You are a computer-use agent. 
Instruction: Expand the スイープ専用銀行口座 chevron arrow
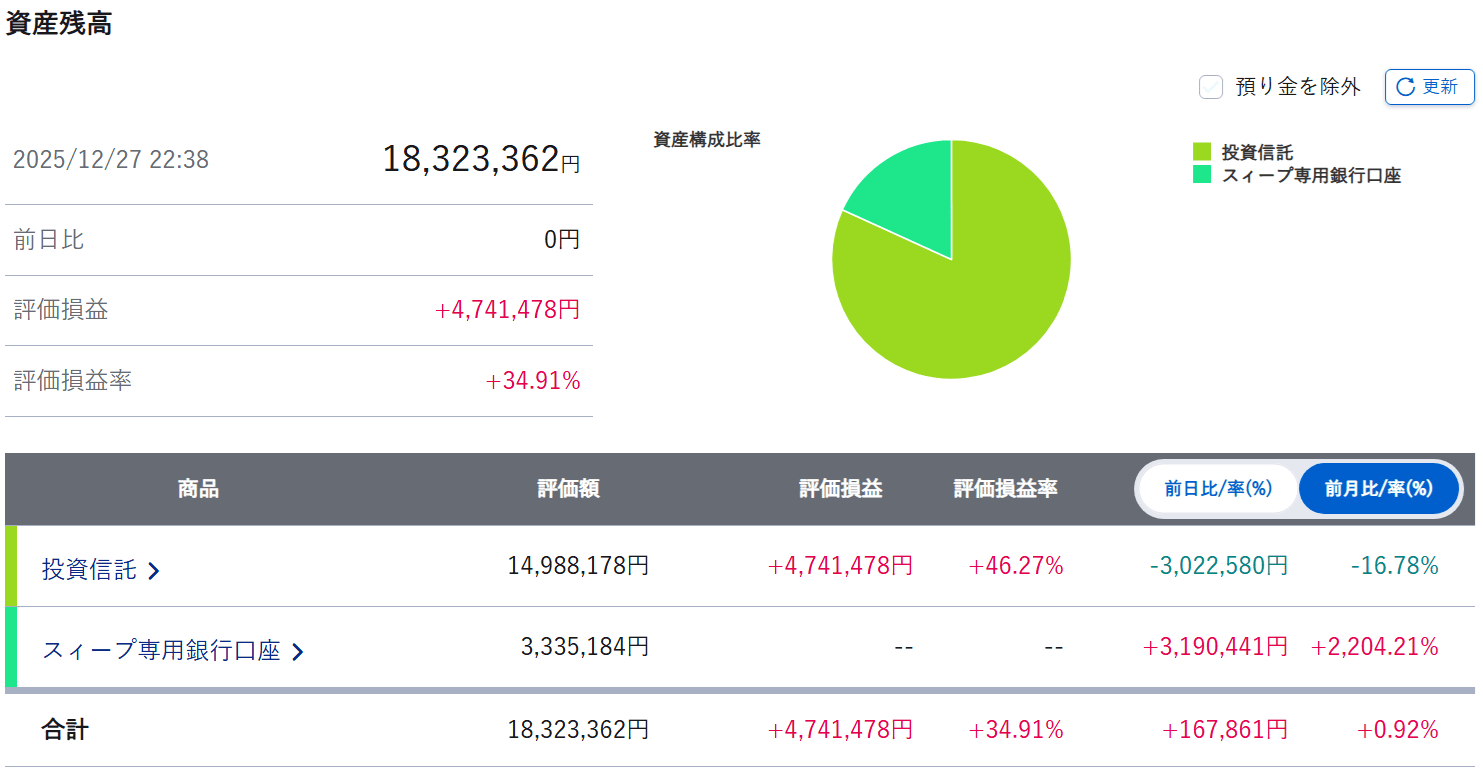point(297,652)
